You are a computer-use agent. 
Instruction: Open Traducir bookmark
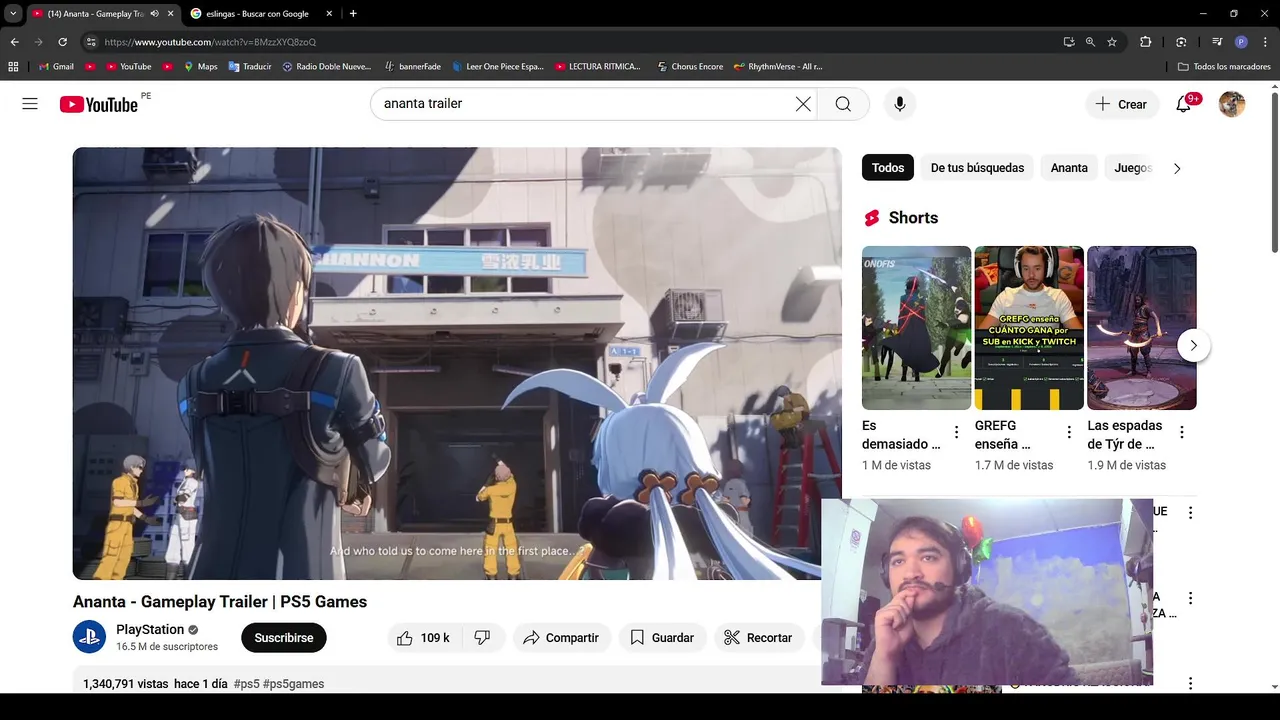click(x=250, y=67)
